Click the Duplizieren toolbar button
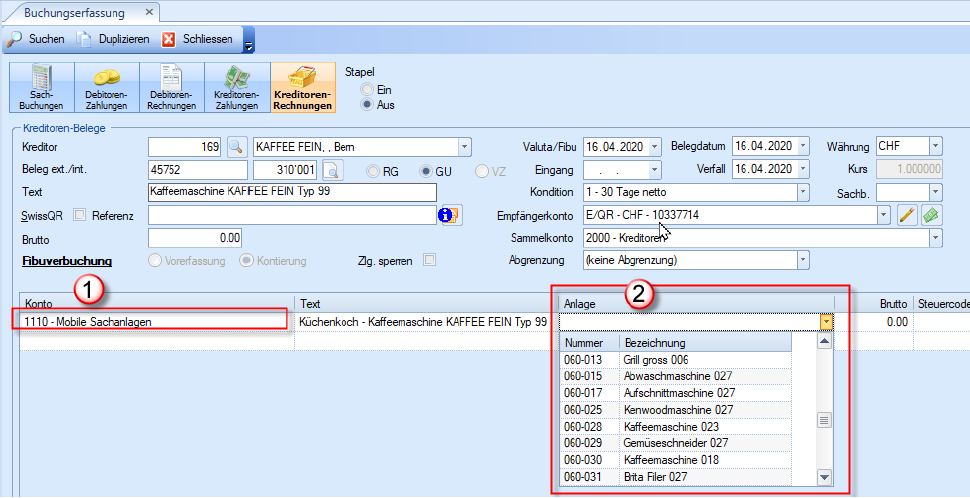The height and width of the screenshot is (498, 970). pos(115,39)
